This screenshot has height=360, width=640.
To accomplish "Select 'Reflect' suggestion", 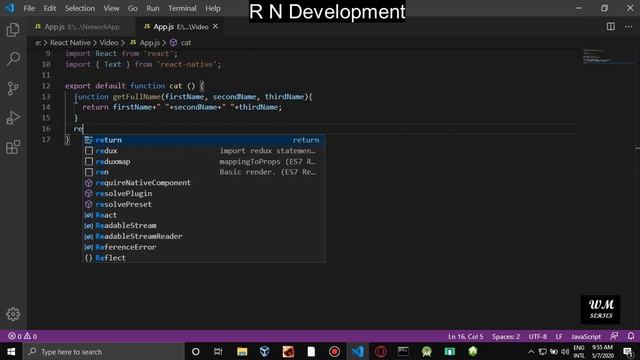I will 204,258.
